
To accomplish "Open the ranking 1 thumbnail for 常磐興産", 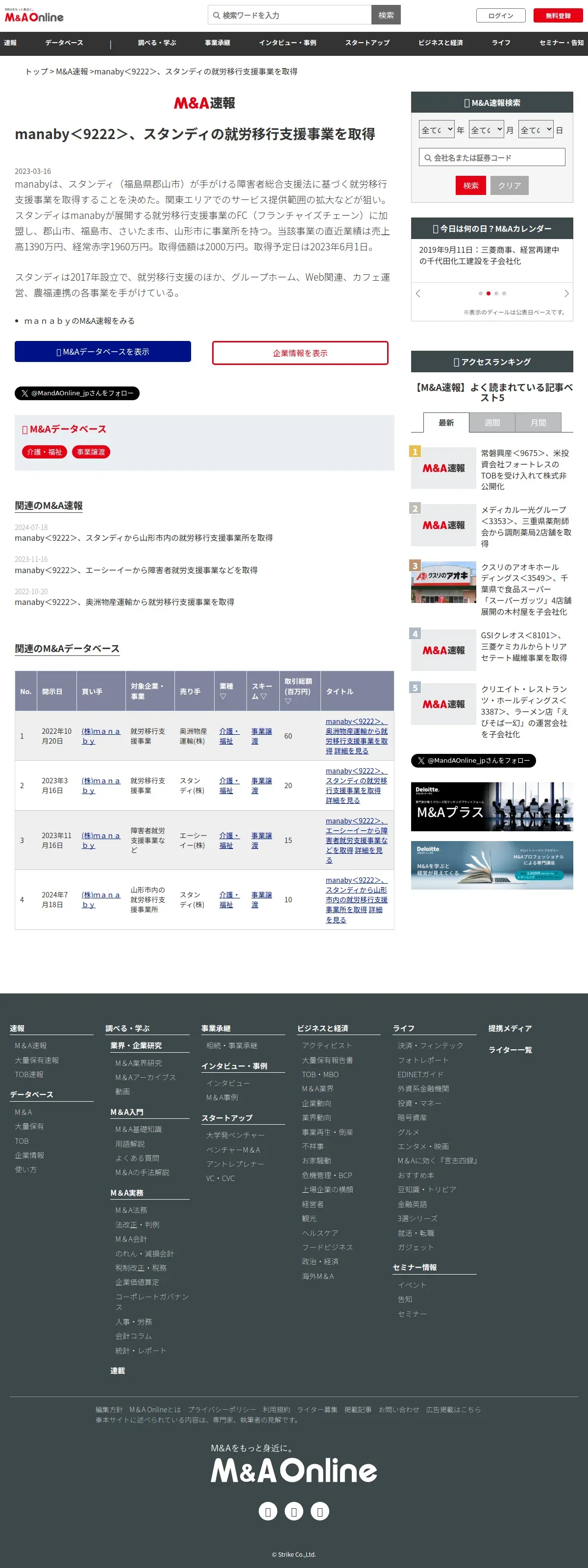I will (443, 468).
